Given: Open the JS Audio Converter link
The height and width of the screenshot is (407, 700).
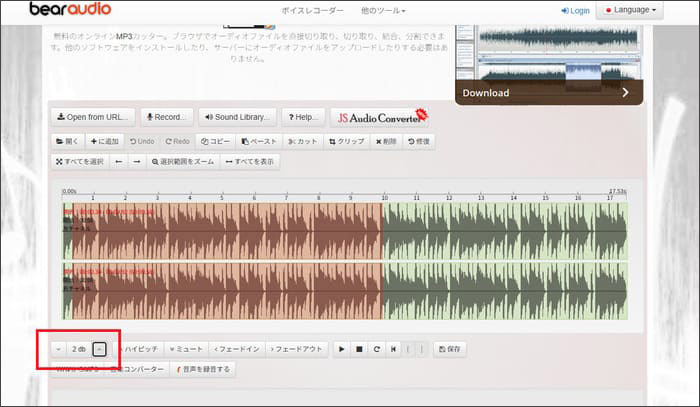Looking at the screenshot, I should (x=380, y=118).
